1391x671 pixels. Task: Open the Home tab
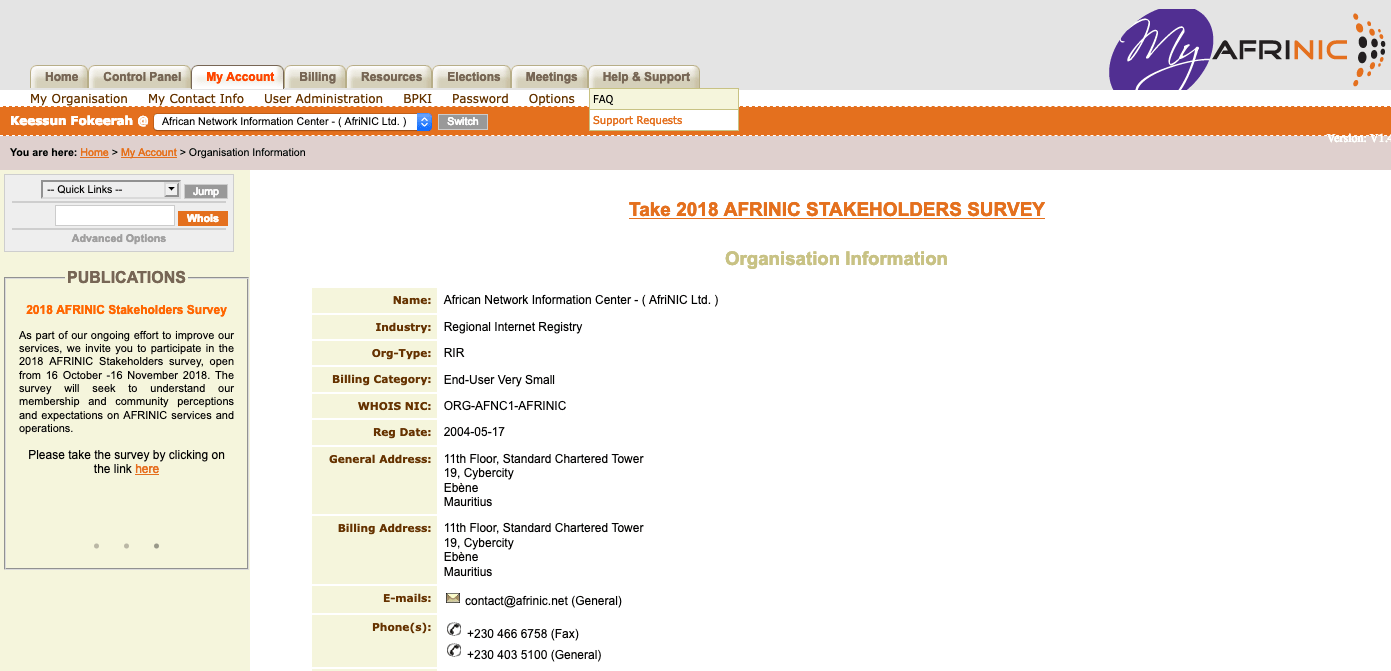[61, 77]
